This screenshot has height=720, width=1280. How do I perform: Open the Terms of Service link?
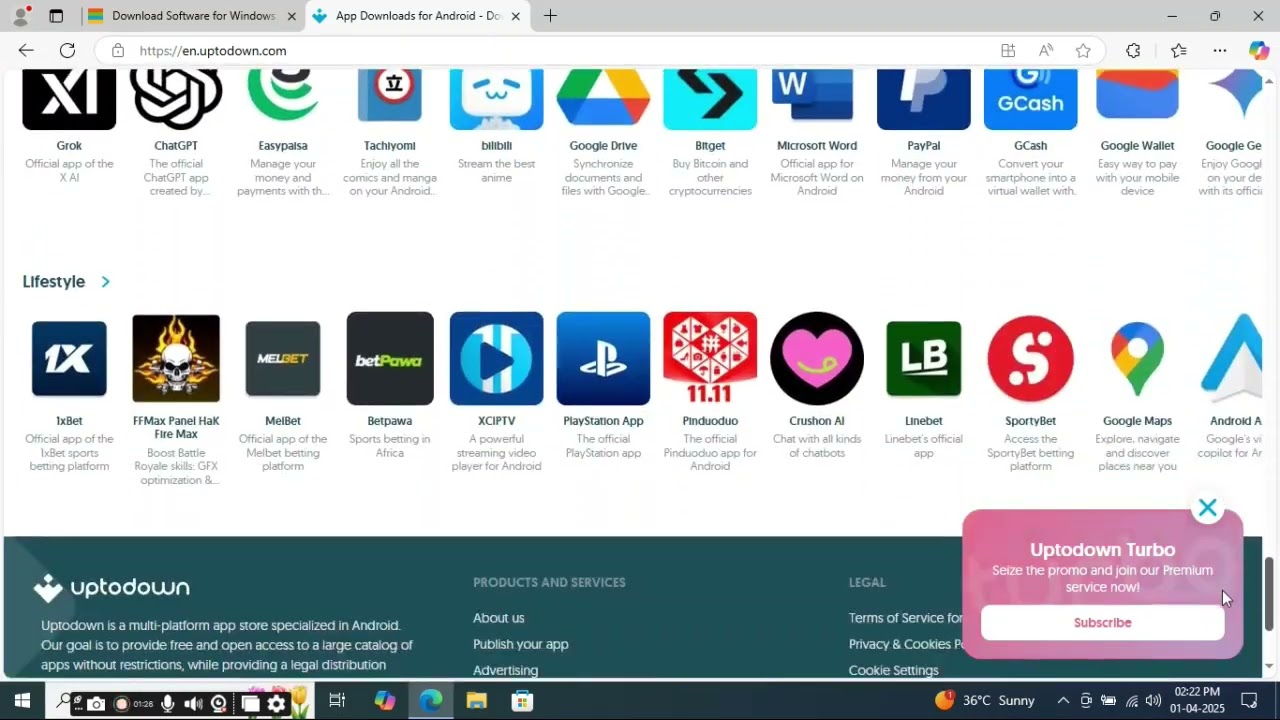[905, 618]
